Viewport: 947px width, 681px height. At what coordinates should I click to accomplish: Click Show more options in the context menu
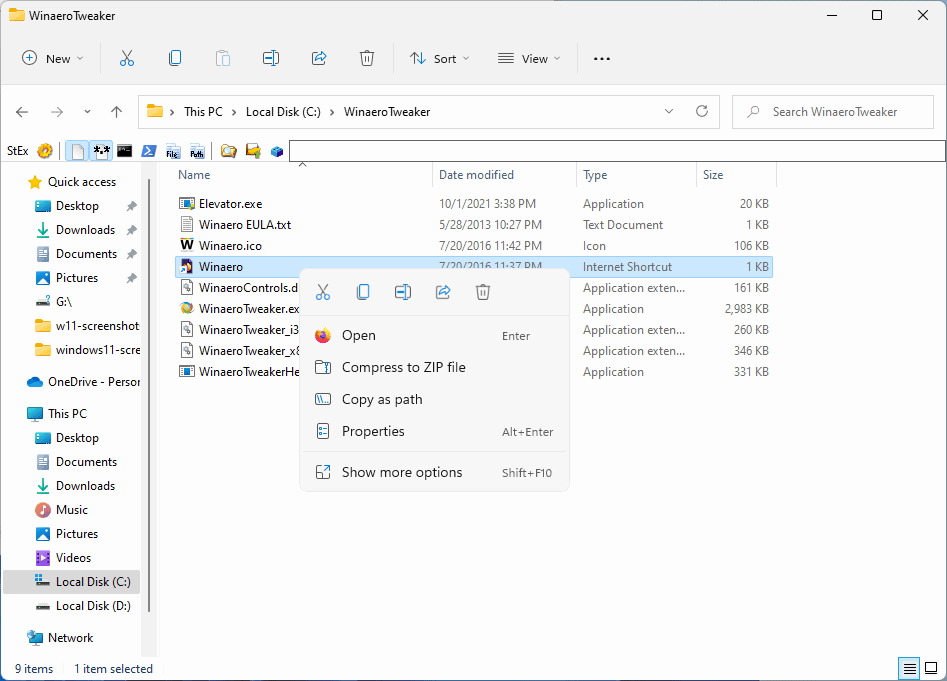pos(403,471)
